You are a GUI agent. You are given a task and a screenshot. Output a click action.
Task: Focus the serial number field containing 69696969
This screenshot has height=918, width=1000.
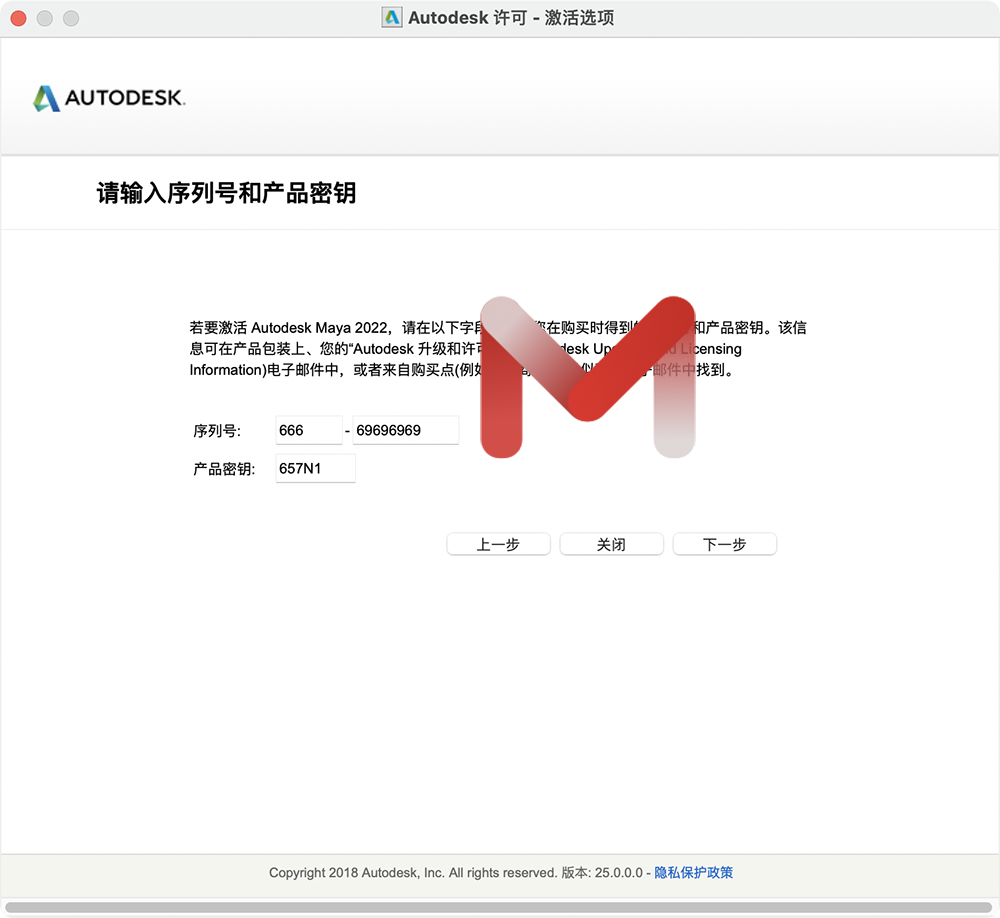point(406,430)
